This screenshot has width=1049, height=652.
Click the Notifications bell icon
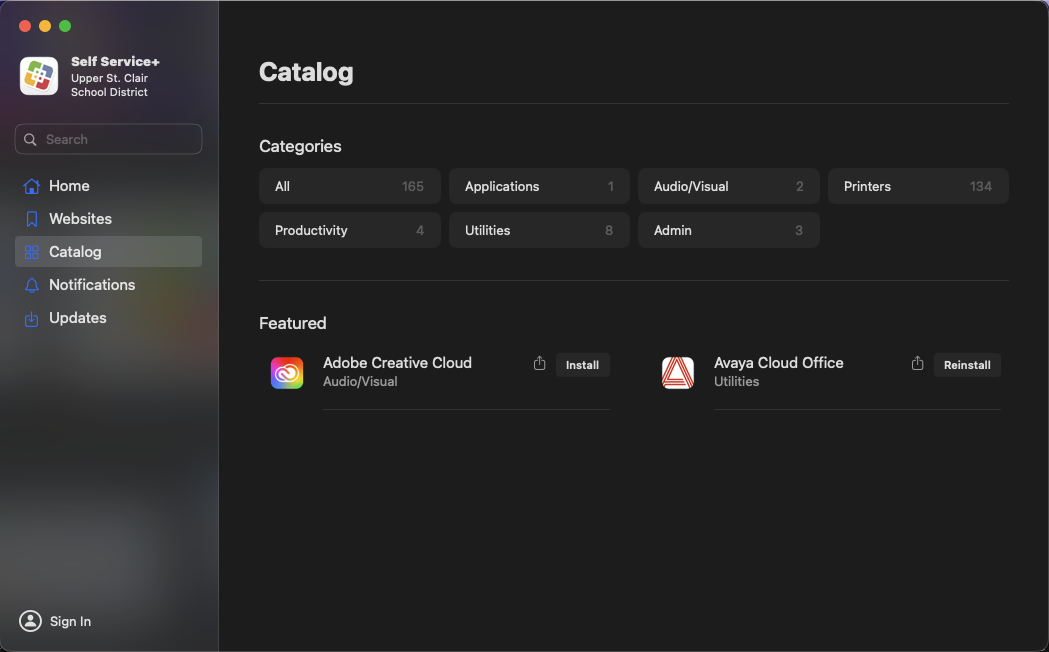(x=32, y=285)
